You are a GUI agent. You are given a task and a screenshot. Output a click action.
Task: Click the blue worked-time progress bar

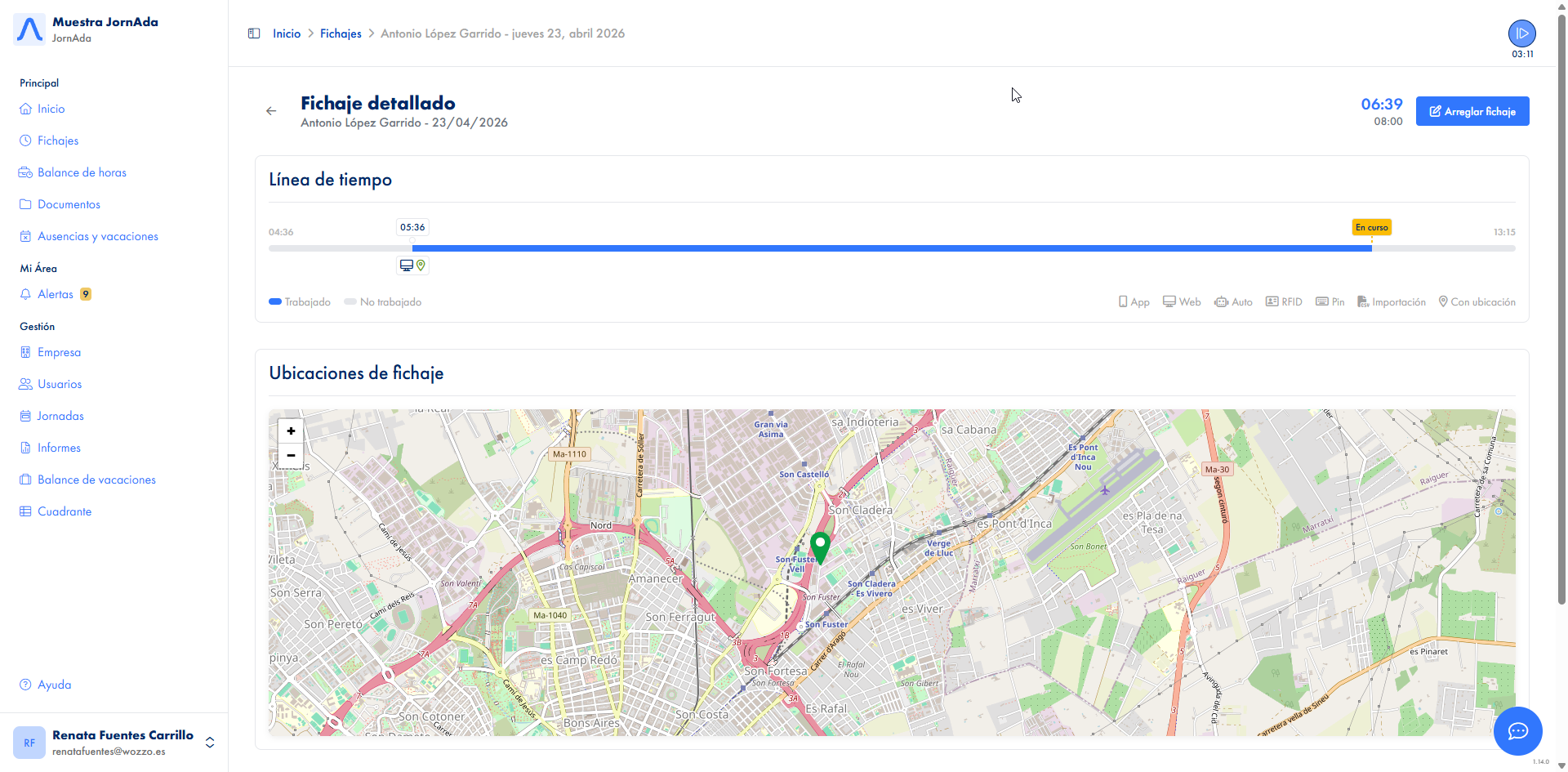point(890,248)
